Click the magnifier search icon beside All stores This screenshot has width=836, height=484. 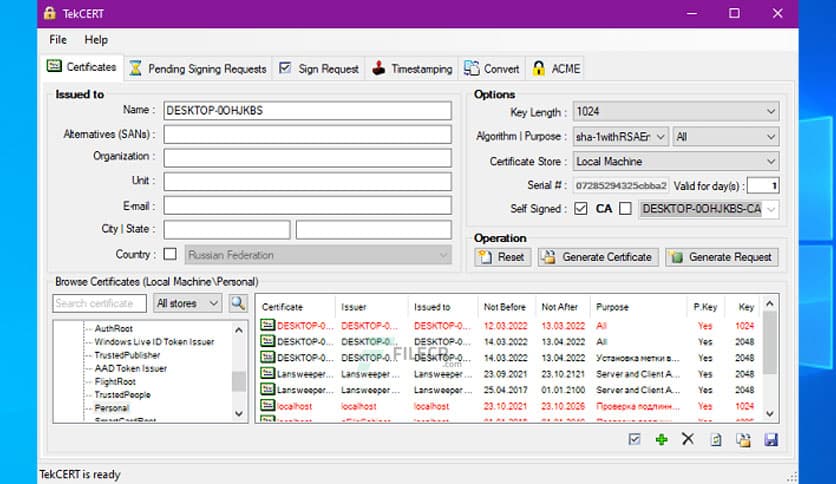pyautogui.click(x=238, y=303)
